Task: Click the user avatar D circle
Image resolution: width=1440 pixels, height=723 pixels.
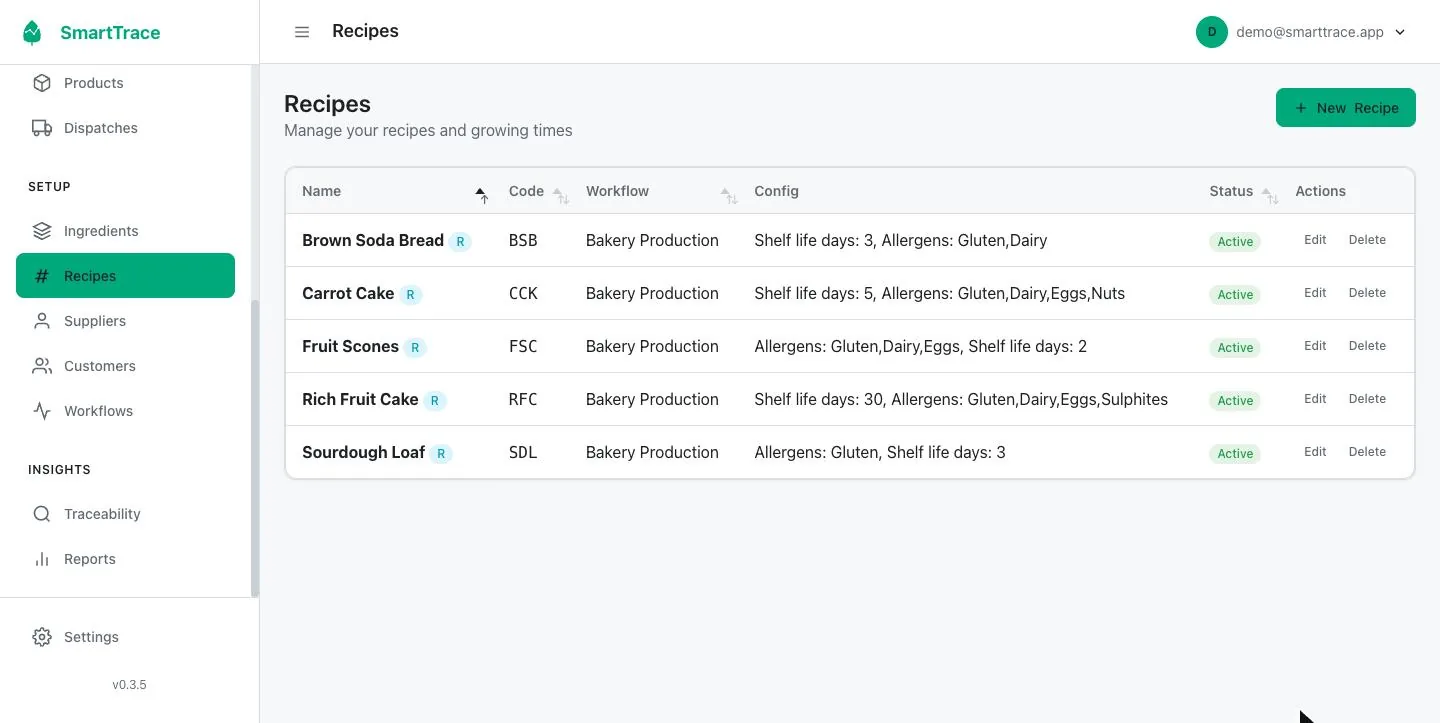Action: pyautogui.click(x=1212, y=32)
